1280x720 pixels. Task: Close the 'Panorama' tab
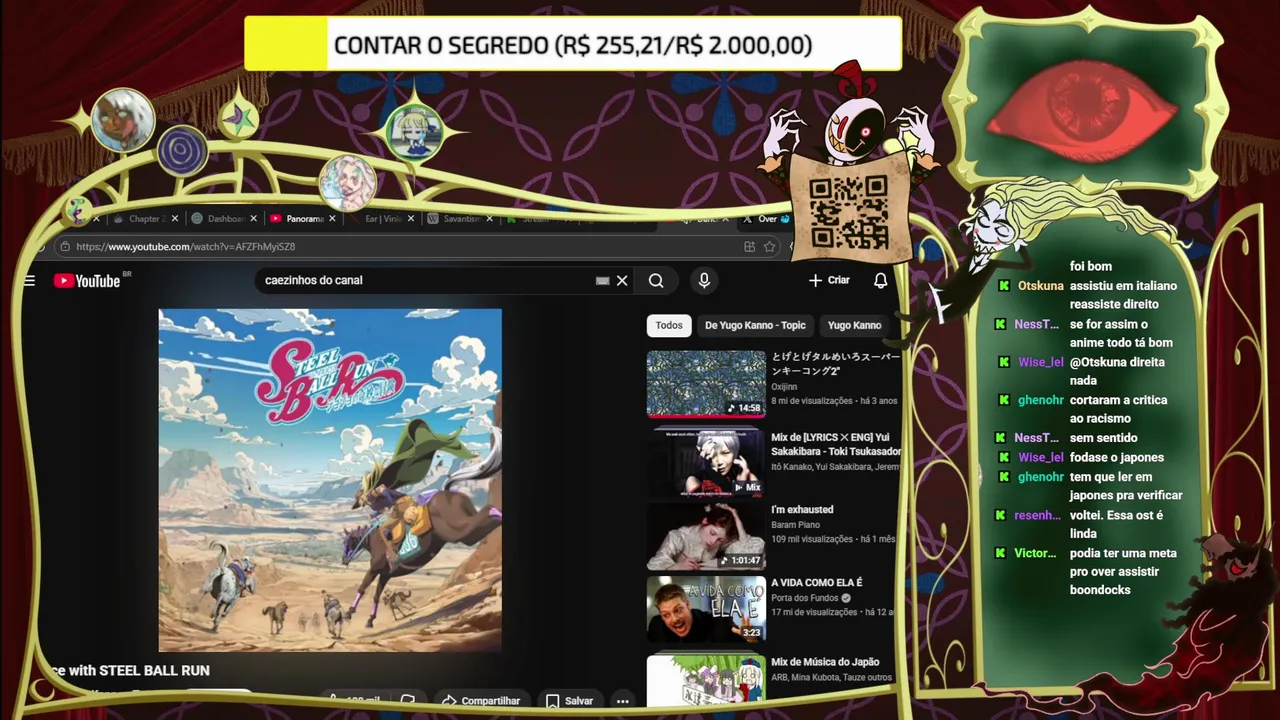[332, 219]
